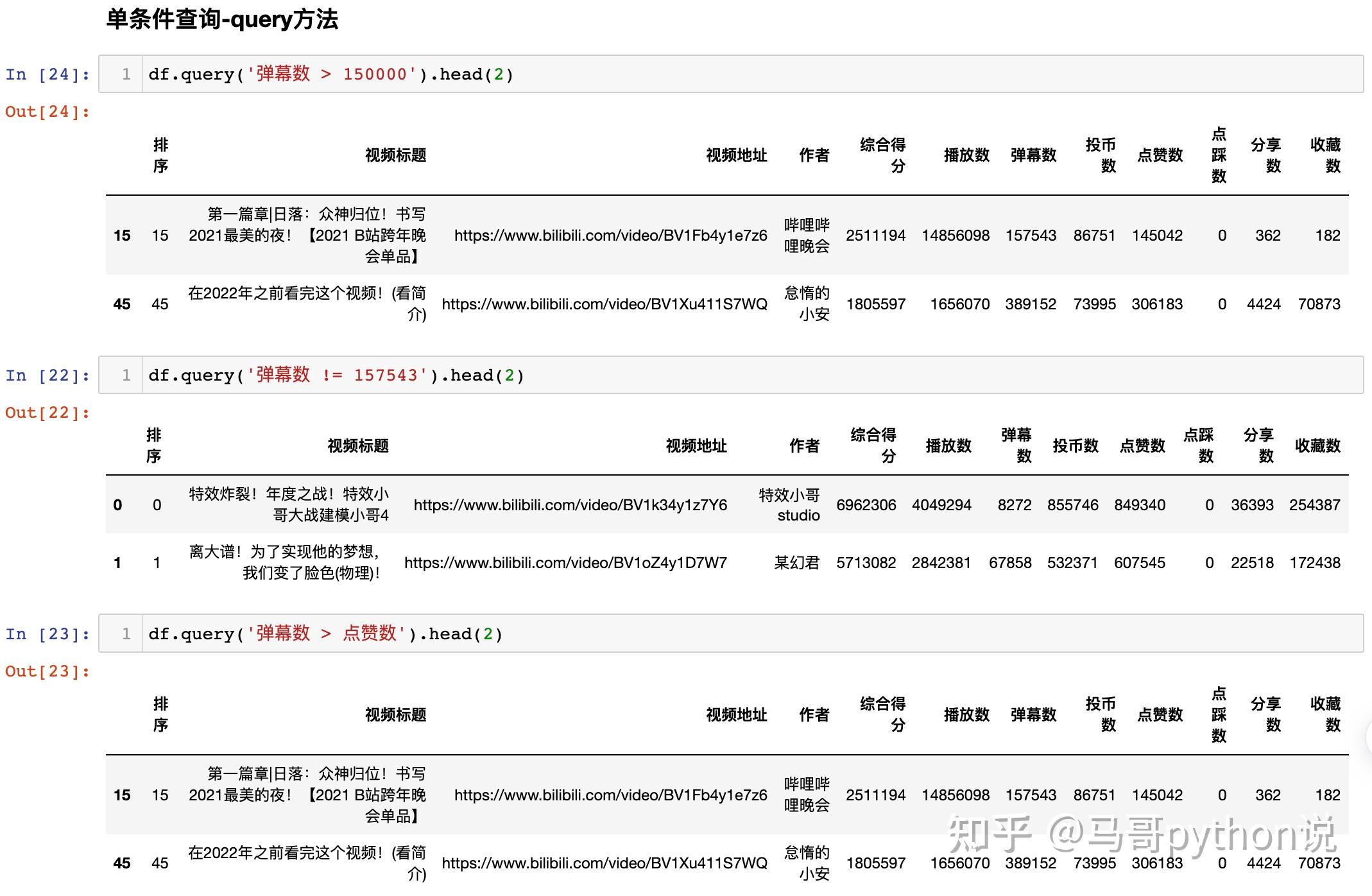Click 特效小哥 studio author cell
This screenshot has height=896, width=1372.
(x=789, y=505)
